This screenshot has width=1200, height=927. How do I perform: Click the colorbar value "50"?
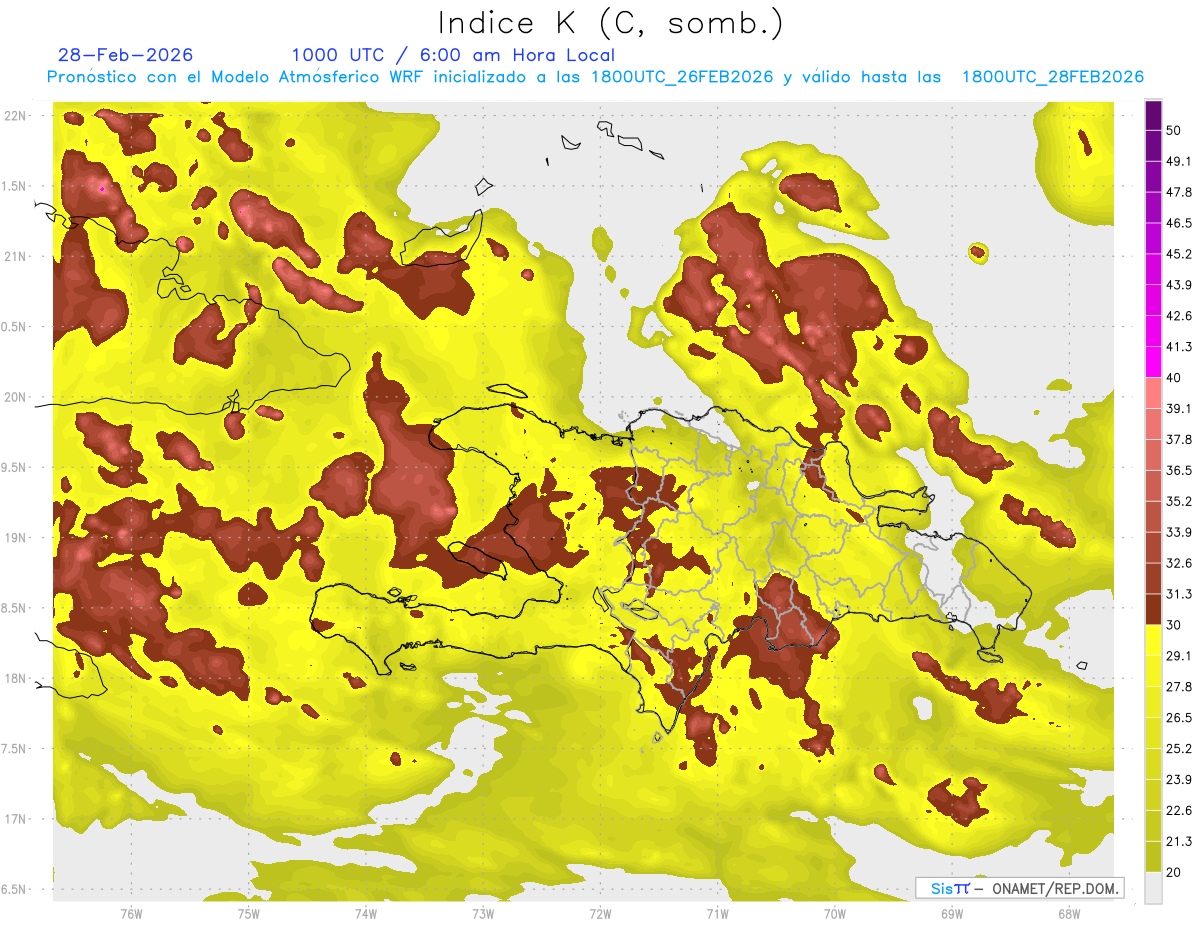[x=1174, y=131]
